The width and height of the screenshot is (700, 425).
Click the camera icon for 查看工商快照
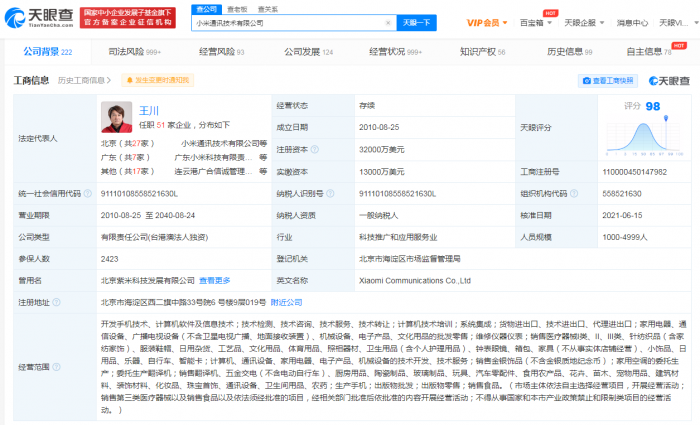[x=586, y=80]
